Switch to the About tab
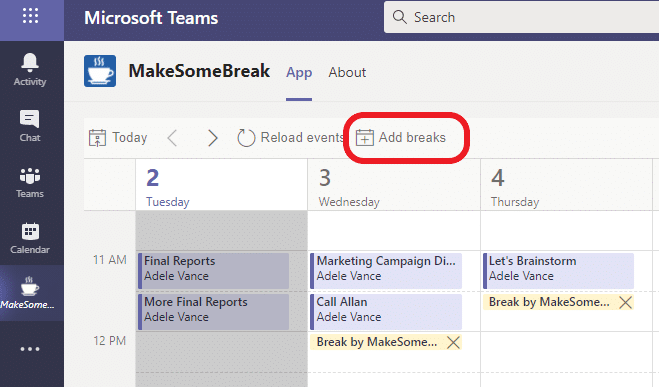This screenshot has width=659, height=387. coord(347,72)
